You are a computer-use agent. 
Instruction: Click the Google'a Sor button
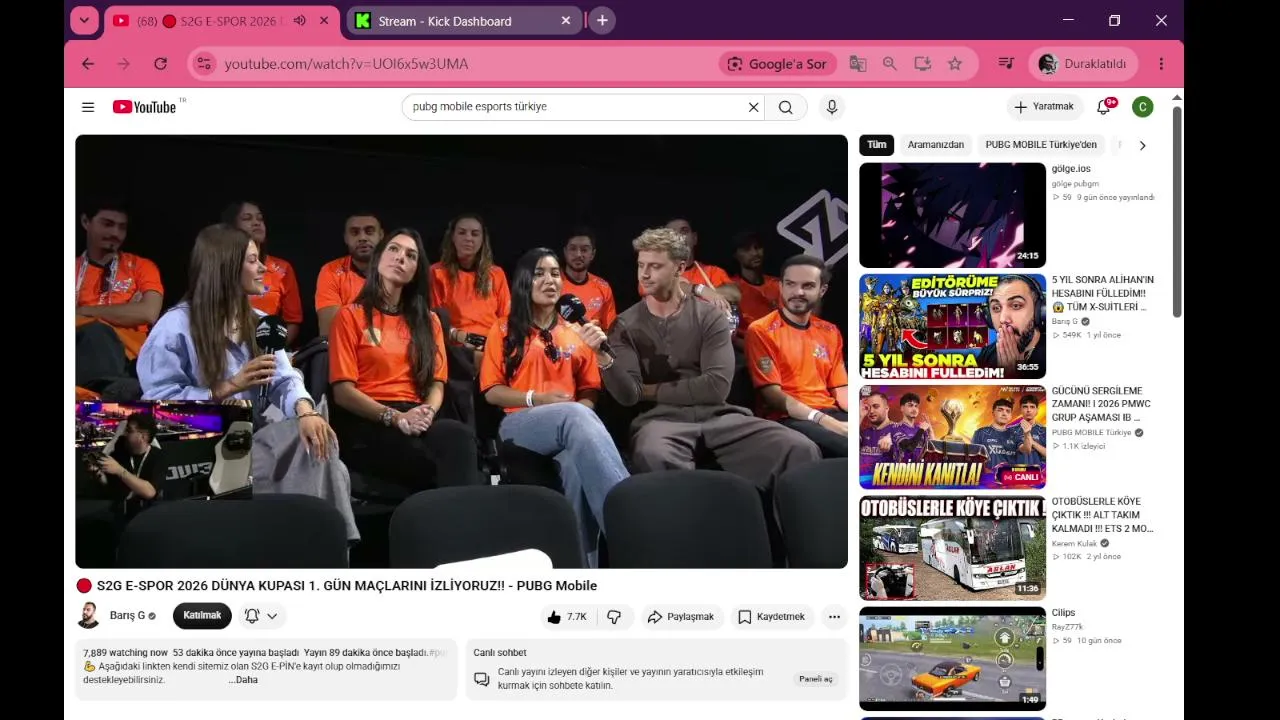(778, 64)
